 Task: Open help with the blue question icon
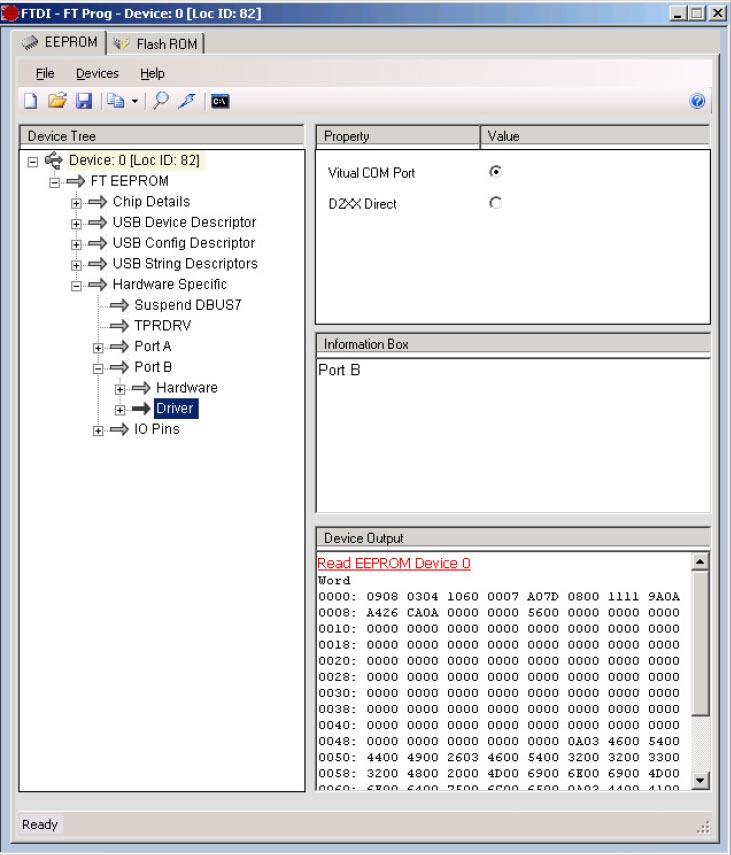click(x=697, y=101)
